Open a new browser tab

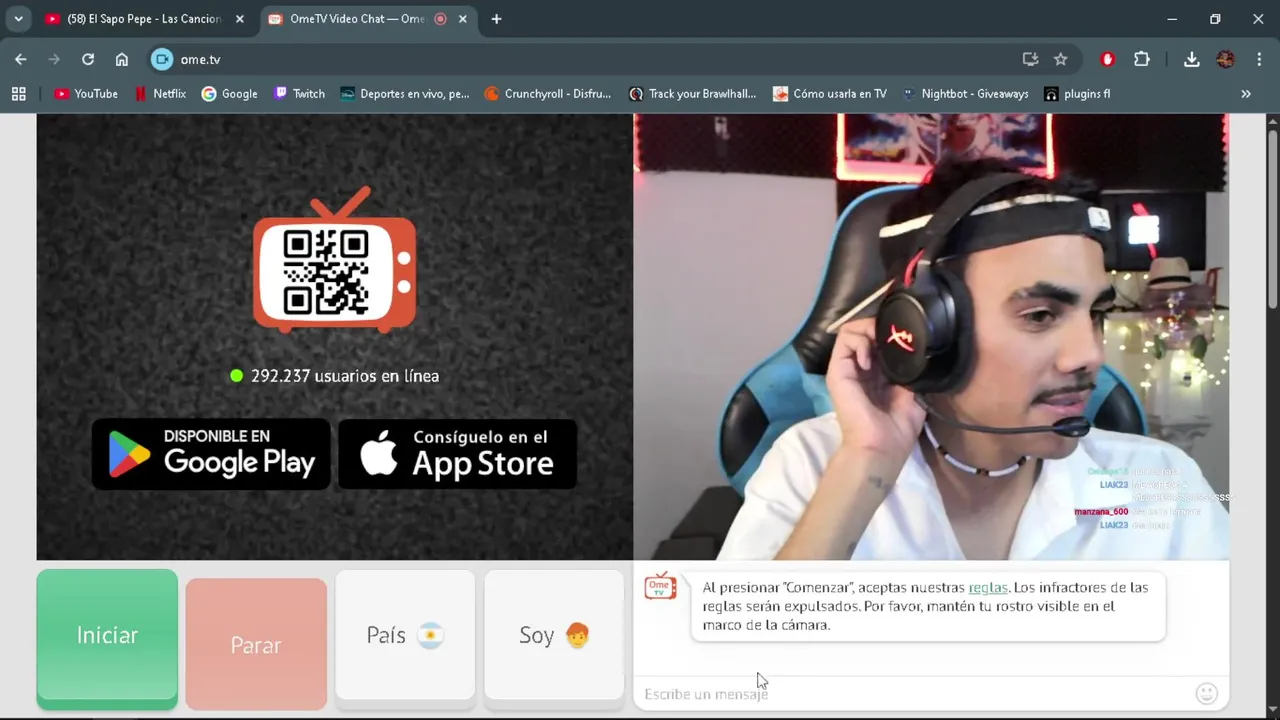tap(496, 19)
